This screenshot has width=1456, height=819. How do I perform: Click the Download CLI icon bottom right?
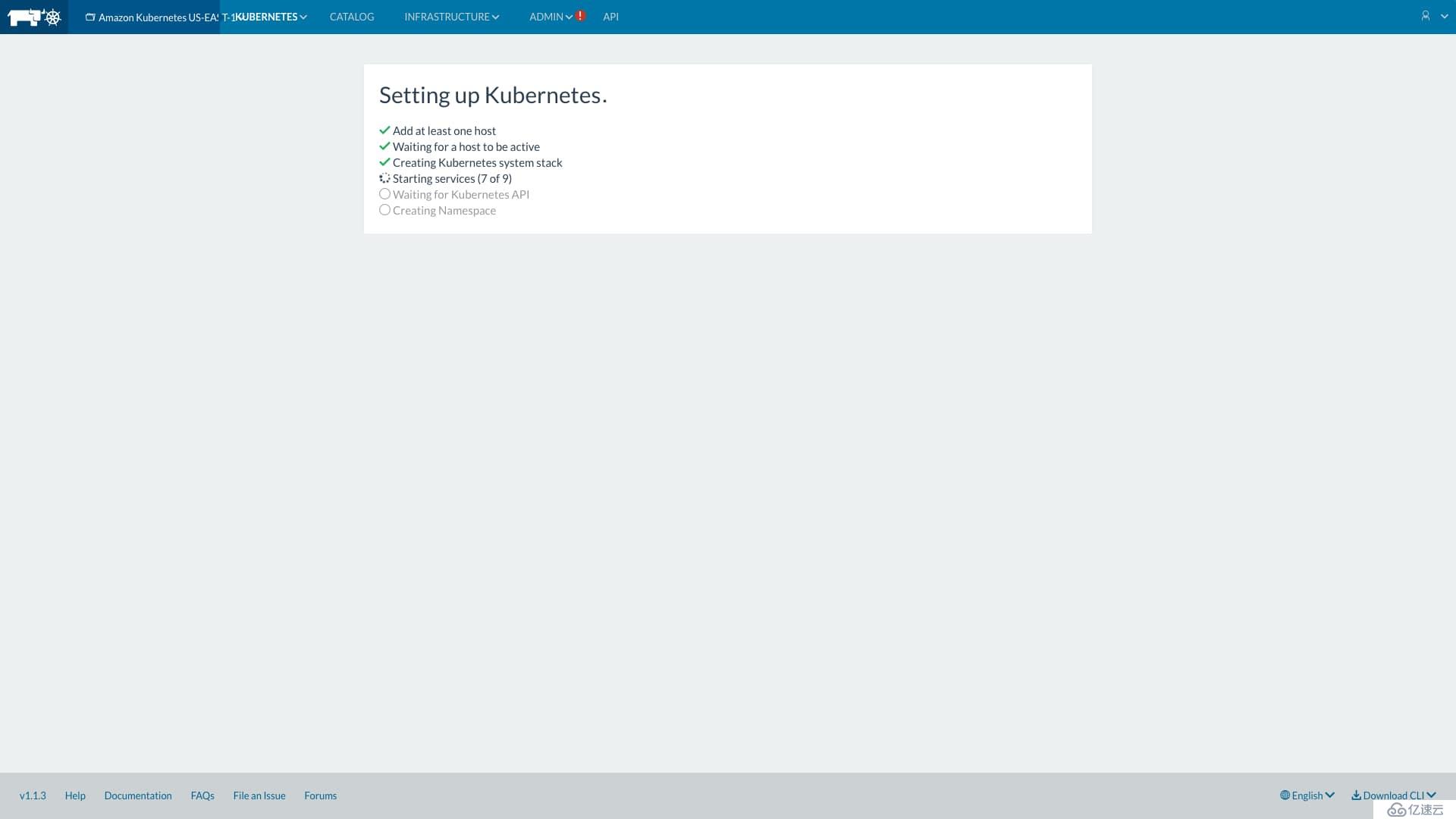[x=1357, y=795]
